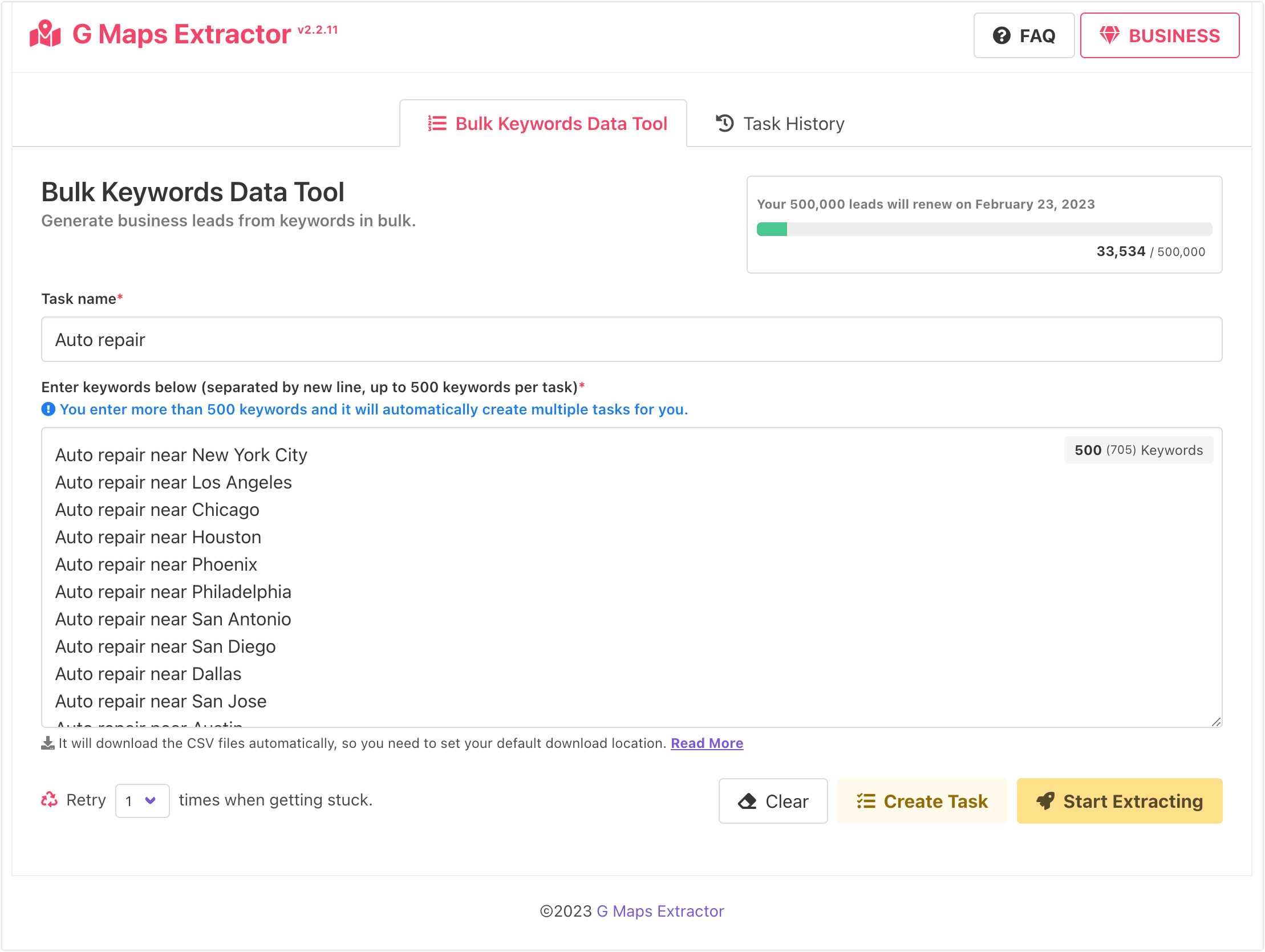1265x952 pixels.
Task: Switch to the Task History tab
Action: coord(780,124)
